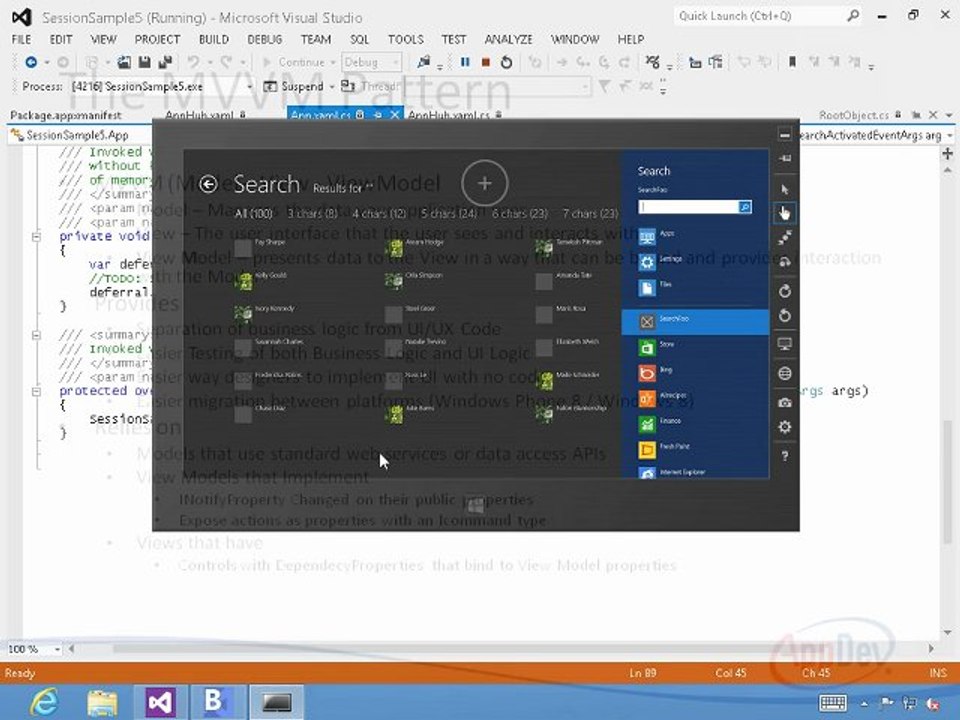Collapse the private void method outline

coord(36,237)
